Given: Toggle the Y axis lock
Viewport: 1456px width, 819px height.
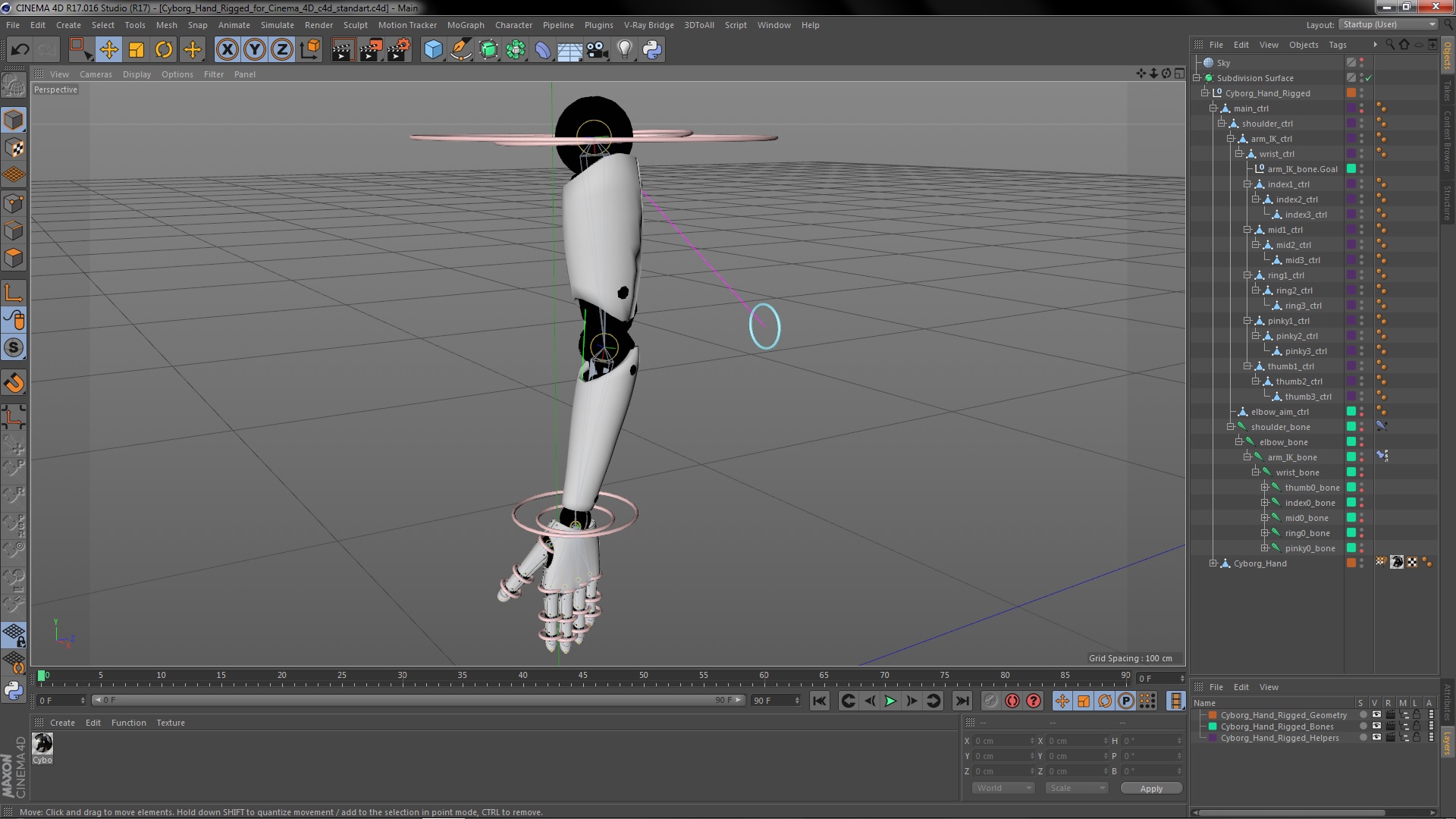Looking at the screenshot, I should coord(255,50).
